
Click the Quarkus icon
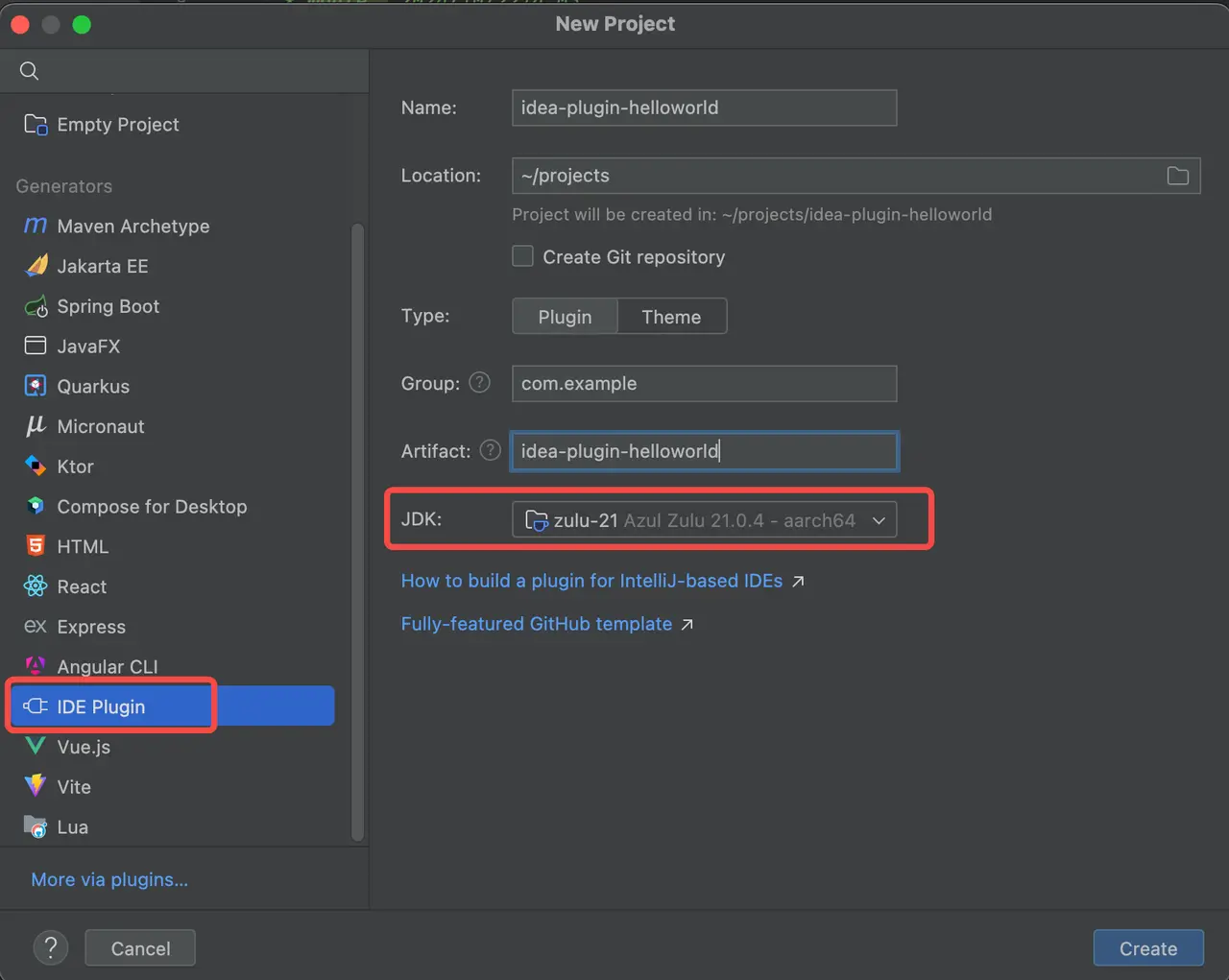pyautogui.click(x=36, y=386)
